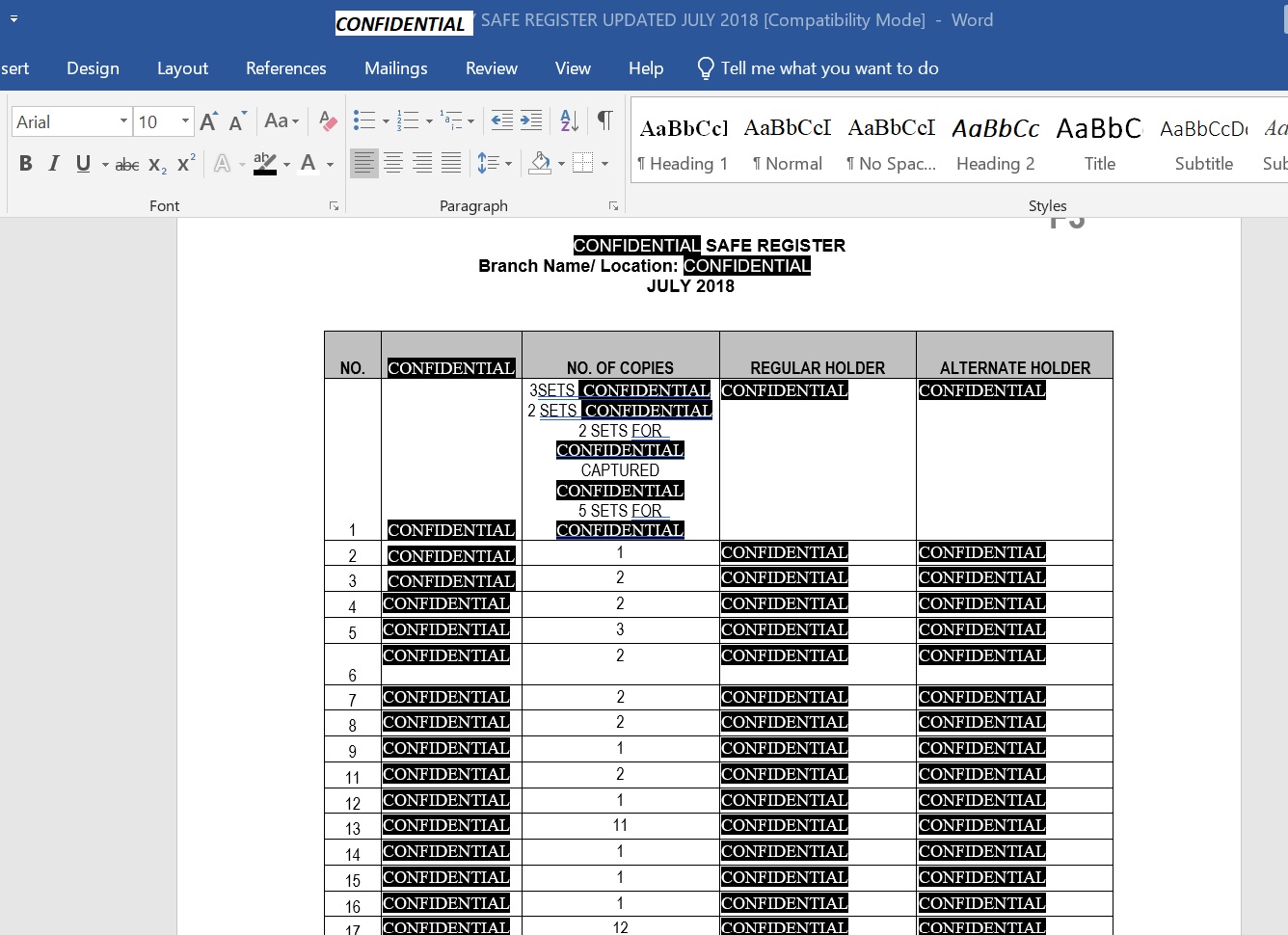Align text to the right
Screen dimensions: 1288x935
point(422,163)
